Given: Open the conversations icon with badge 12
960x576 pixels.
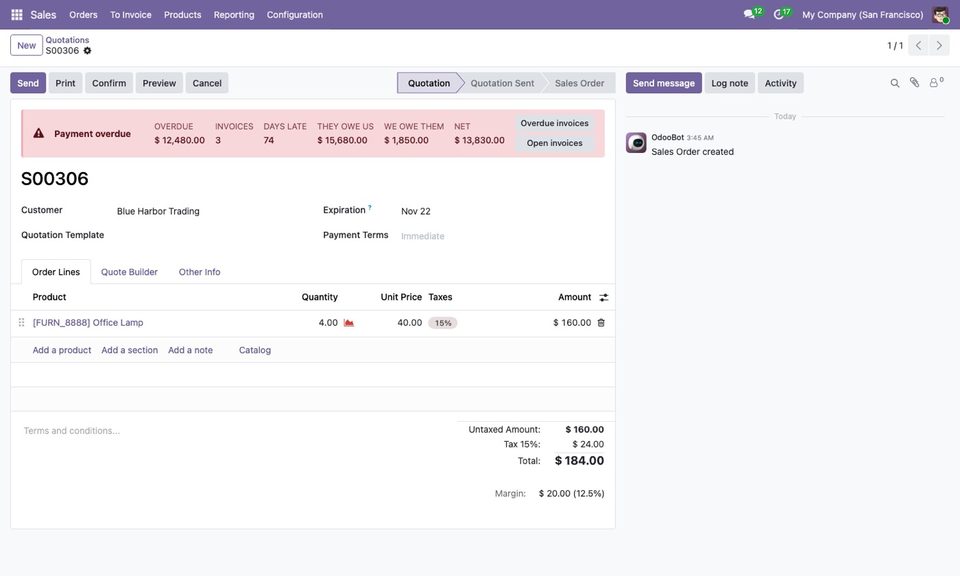Looking at the screenshot, I should [752, 13].
